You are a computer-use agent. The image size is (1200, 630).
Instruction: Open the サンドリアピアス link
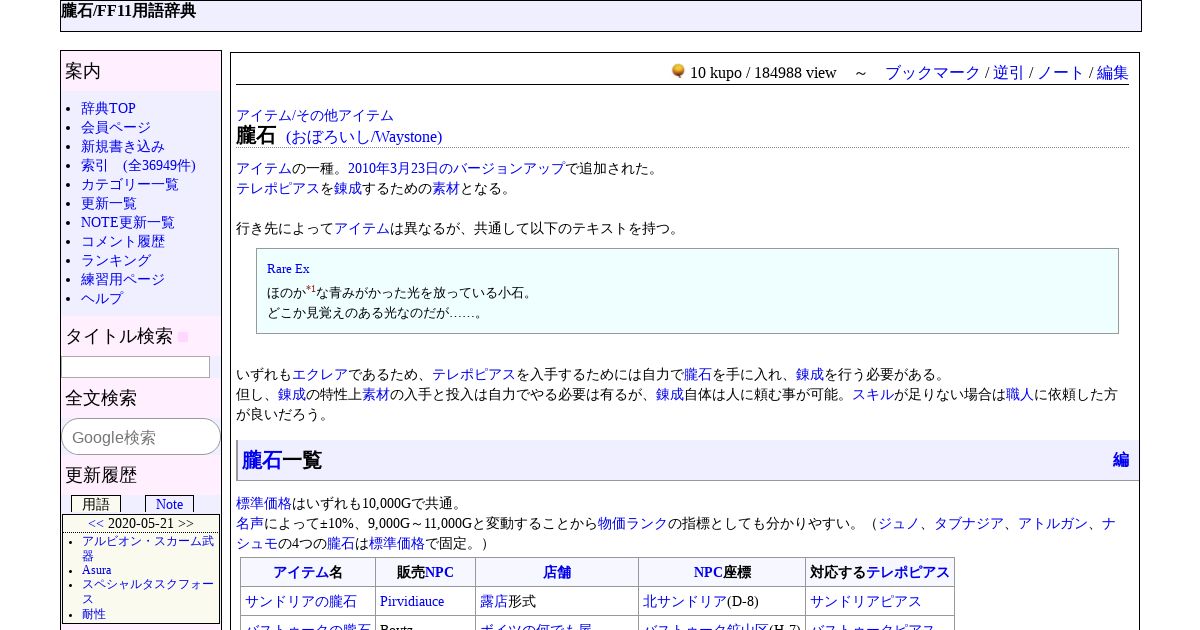click(x=866, y=602)
